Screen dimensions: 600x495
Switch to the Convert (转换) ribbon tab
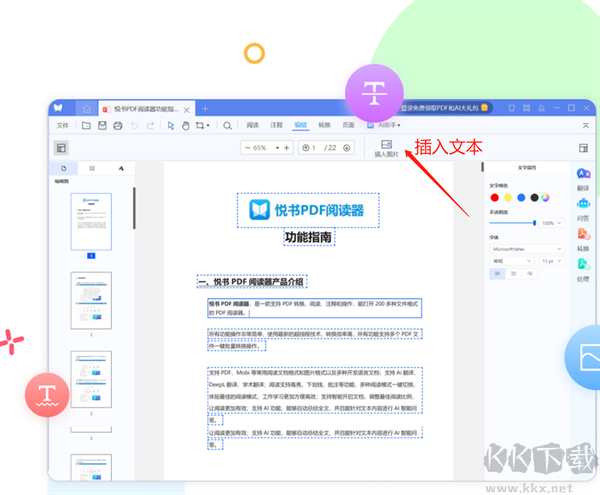(324, 125)
